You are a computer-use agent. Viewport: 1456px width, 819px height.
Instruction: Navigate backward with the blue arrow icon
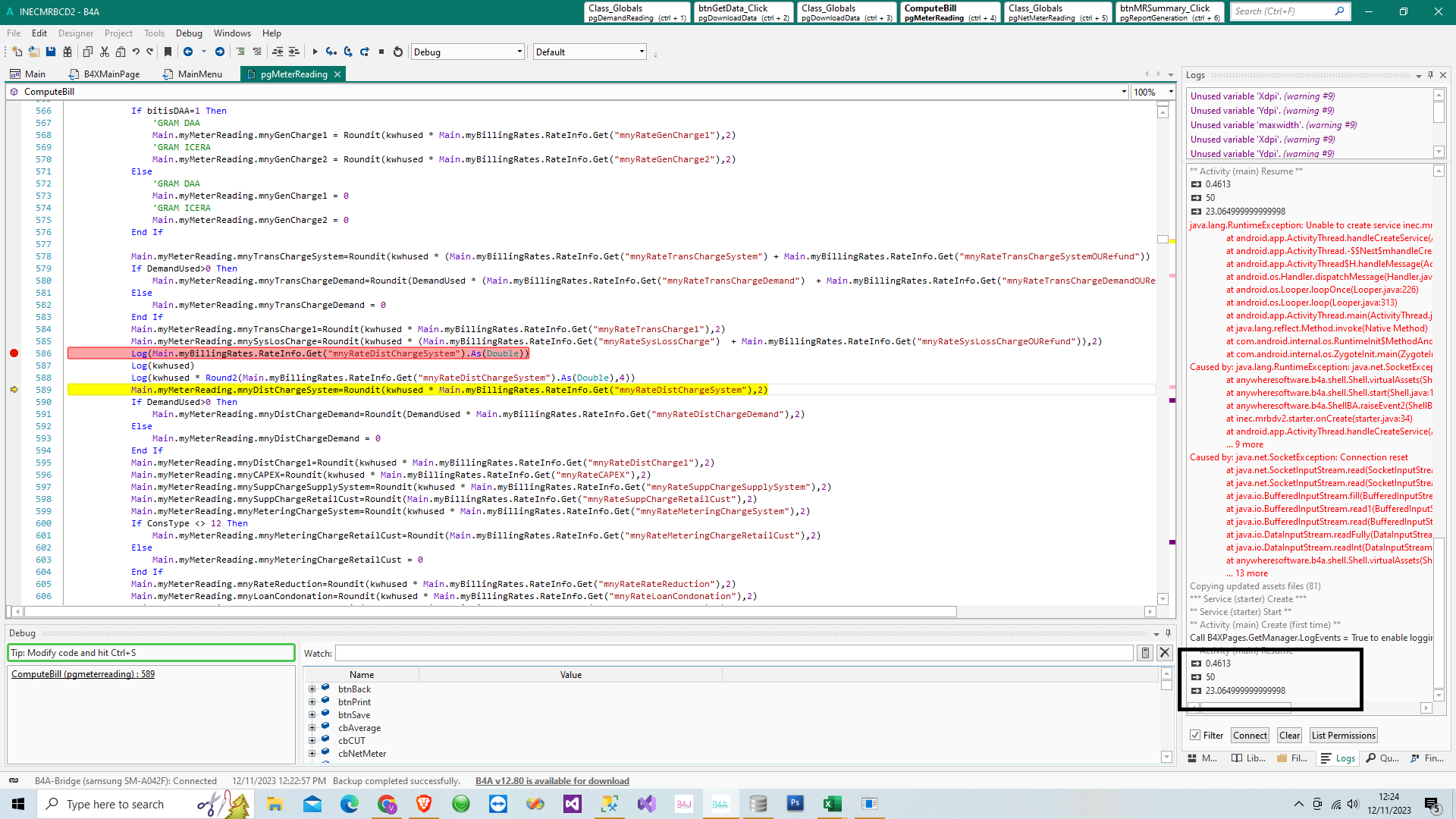(x=188, y=52)
